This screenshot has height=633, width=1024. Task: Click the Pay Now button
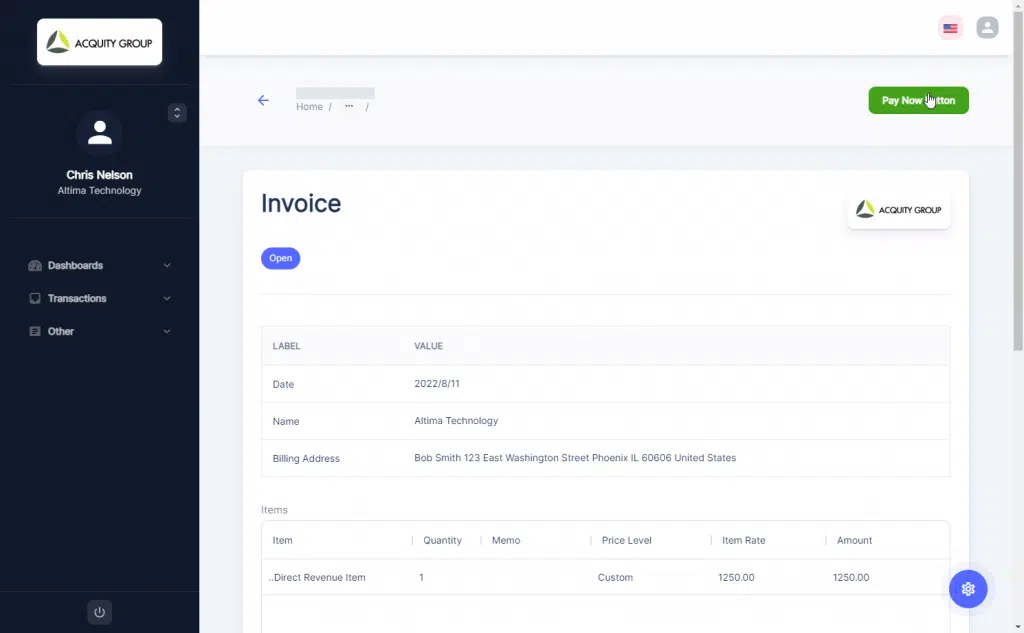pyautogui.click(x=917, y=100)
